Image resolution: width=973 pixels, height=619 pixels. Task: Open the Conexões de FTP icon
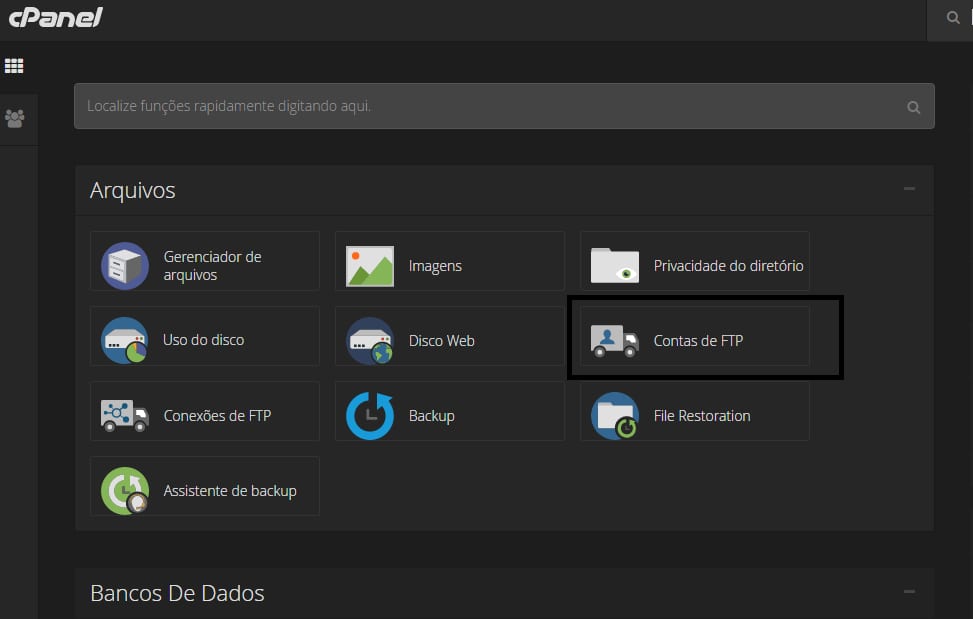point(125,416)
